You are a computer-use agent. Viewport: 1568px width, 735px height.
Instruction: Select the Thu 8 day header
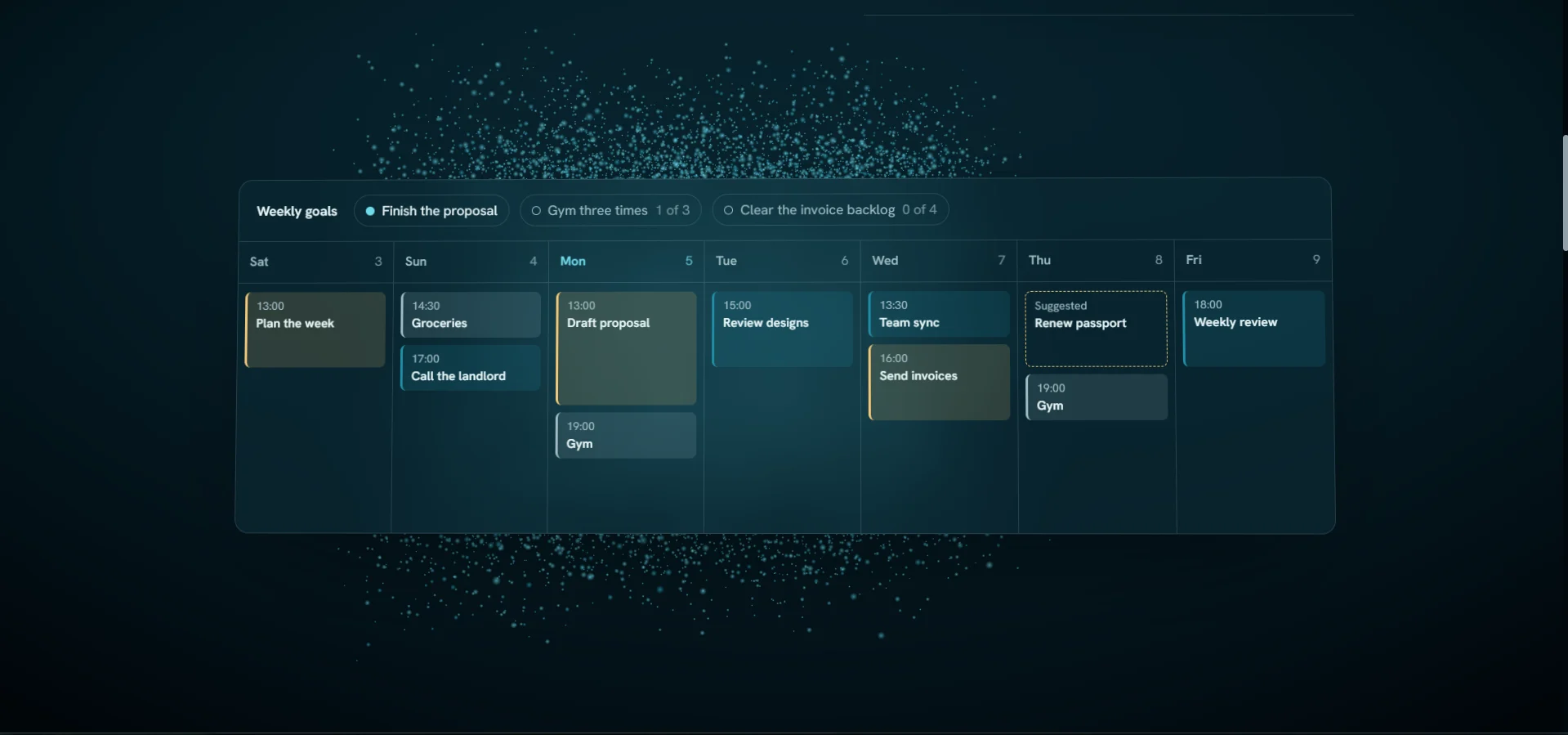[1096, 260]
